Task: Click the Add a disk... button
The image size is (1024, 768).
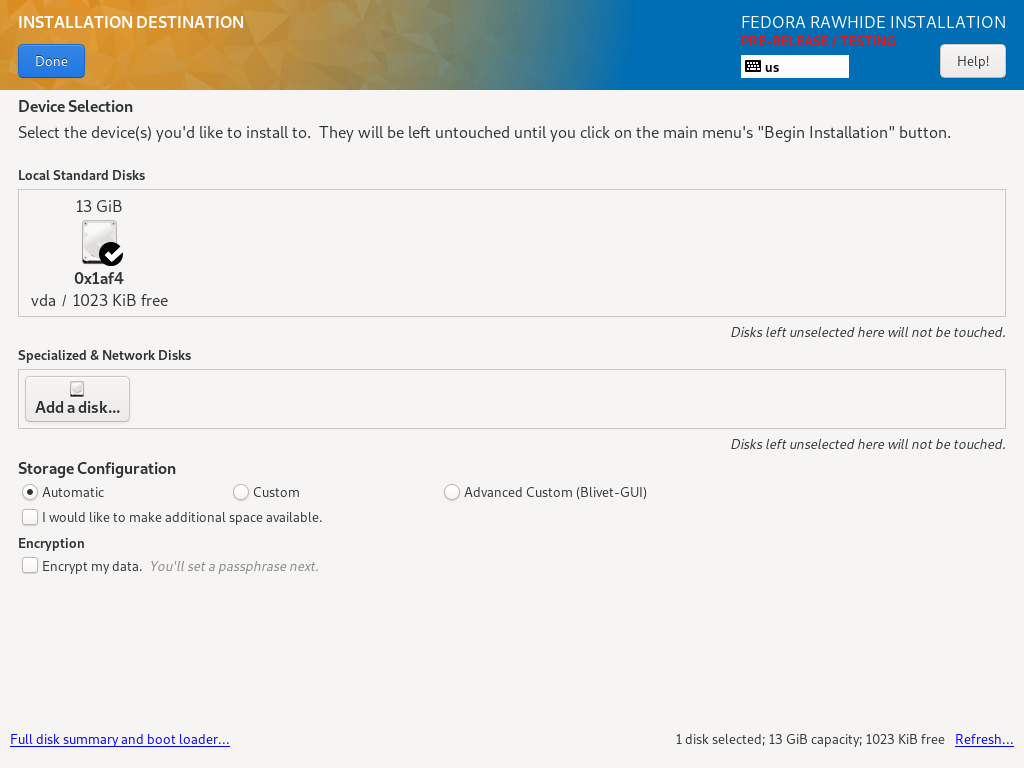Action: click(78, 399)
